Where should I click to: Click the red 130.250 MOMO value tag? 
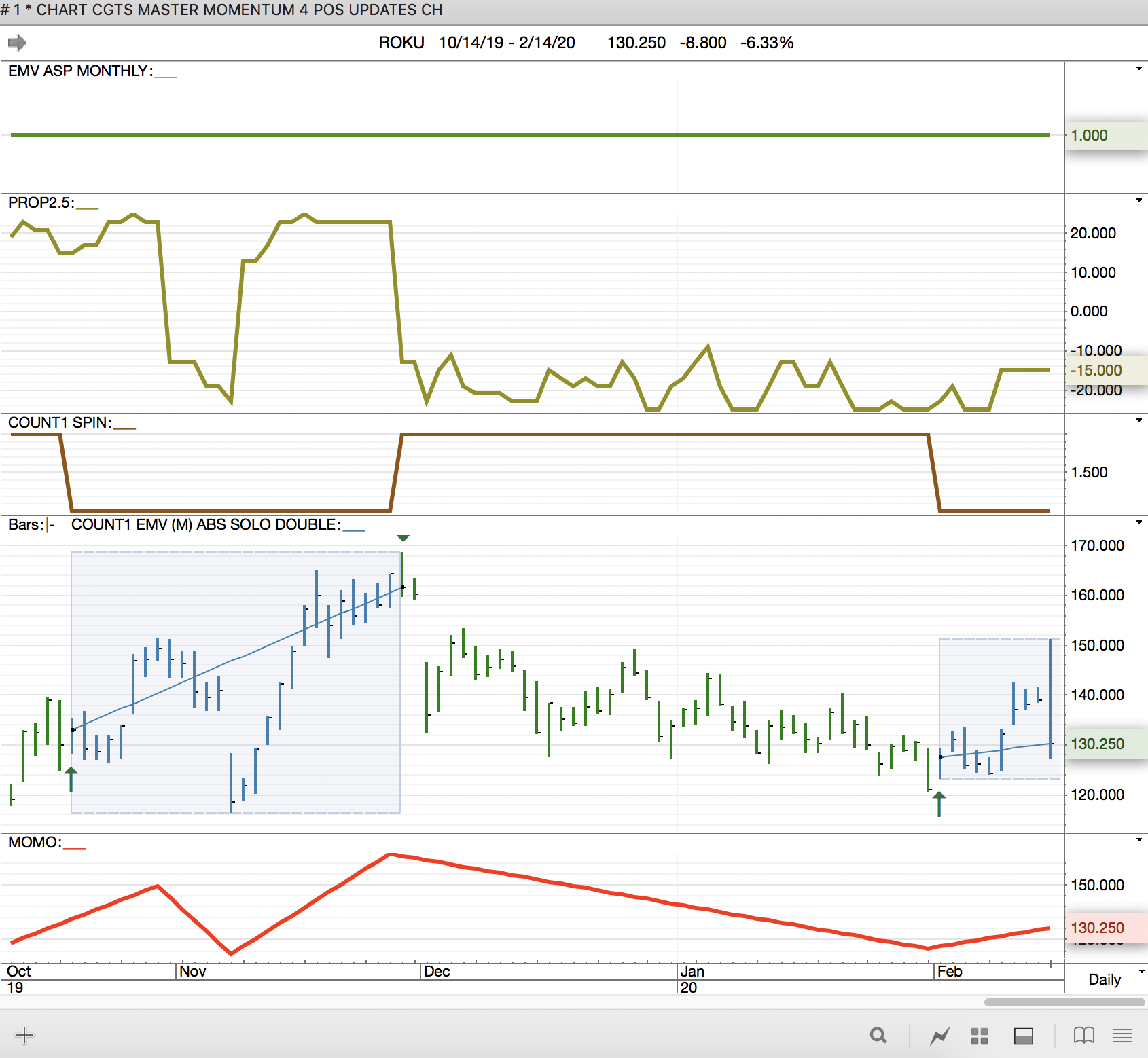(x=1106, y=928)
